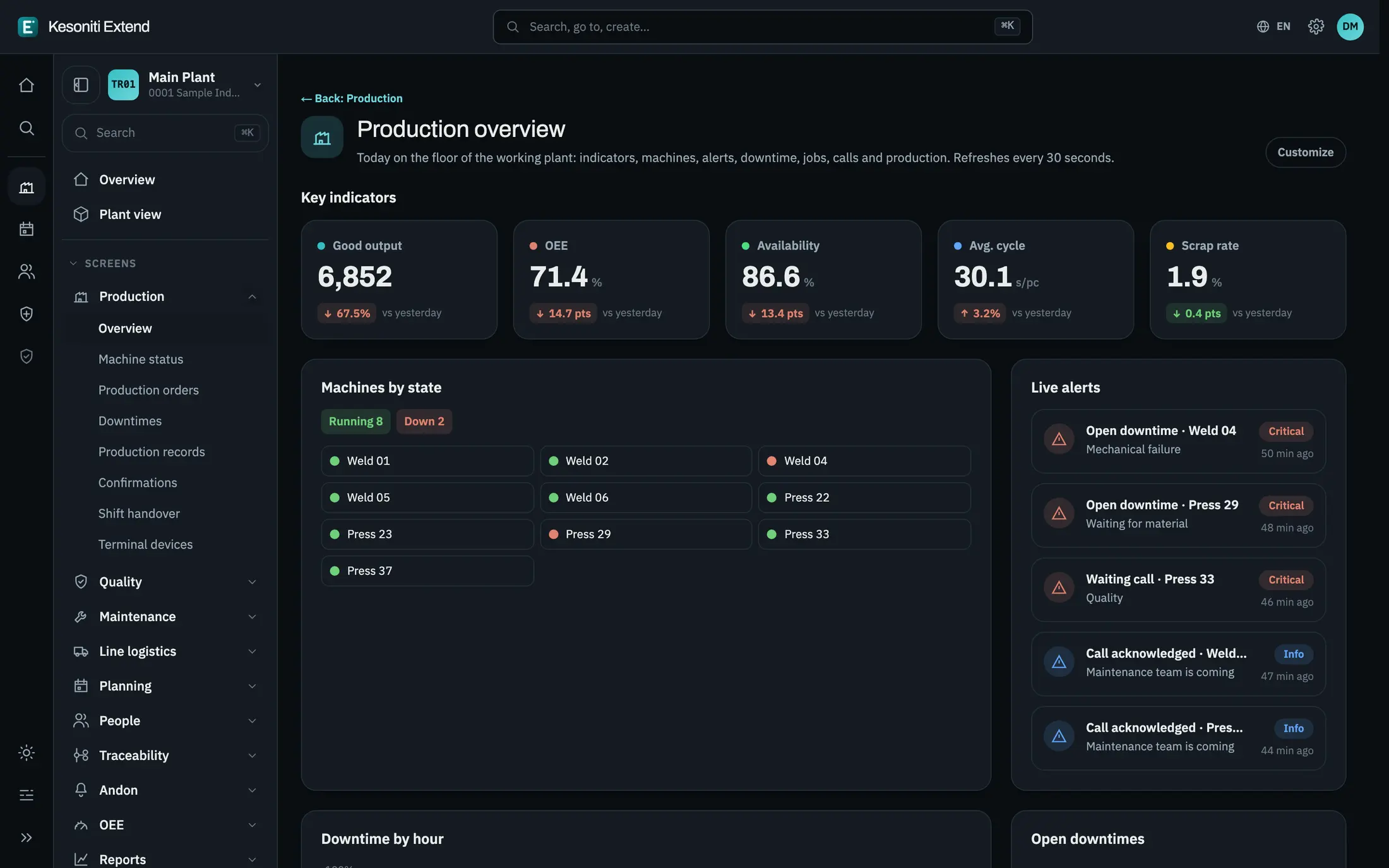Expand the Line logistics section

[x=165, y=651]
